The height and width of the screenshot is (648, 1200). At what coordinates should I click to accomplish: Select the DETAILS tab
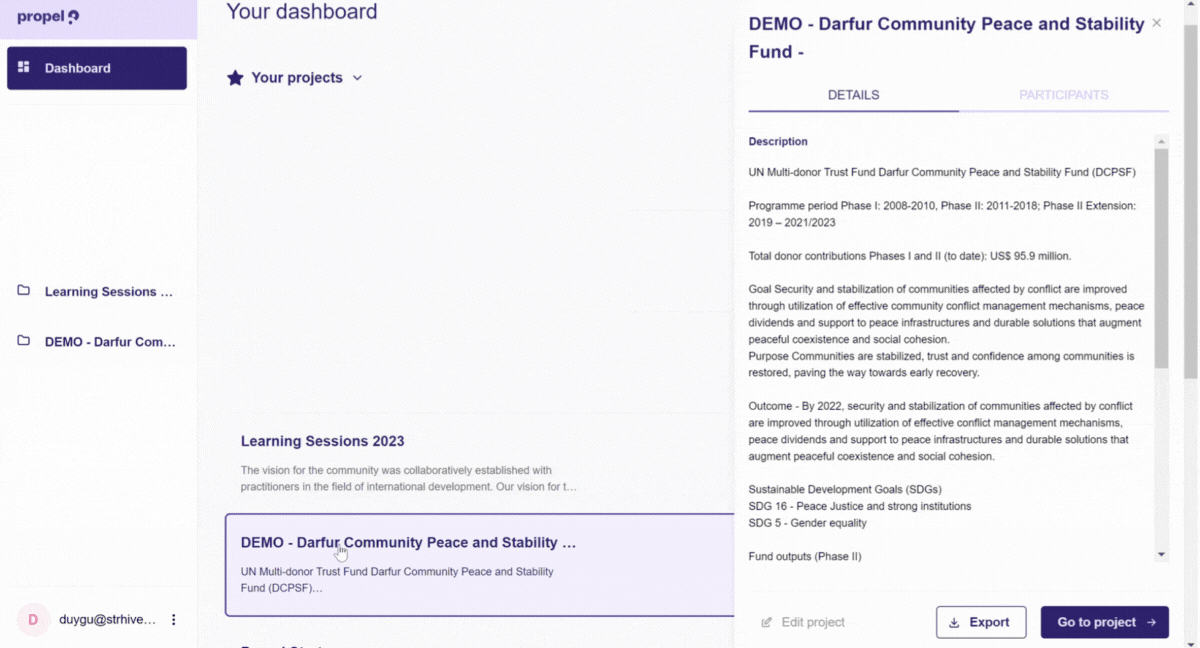[x=853, y=95]
